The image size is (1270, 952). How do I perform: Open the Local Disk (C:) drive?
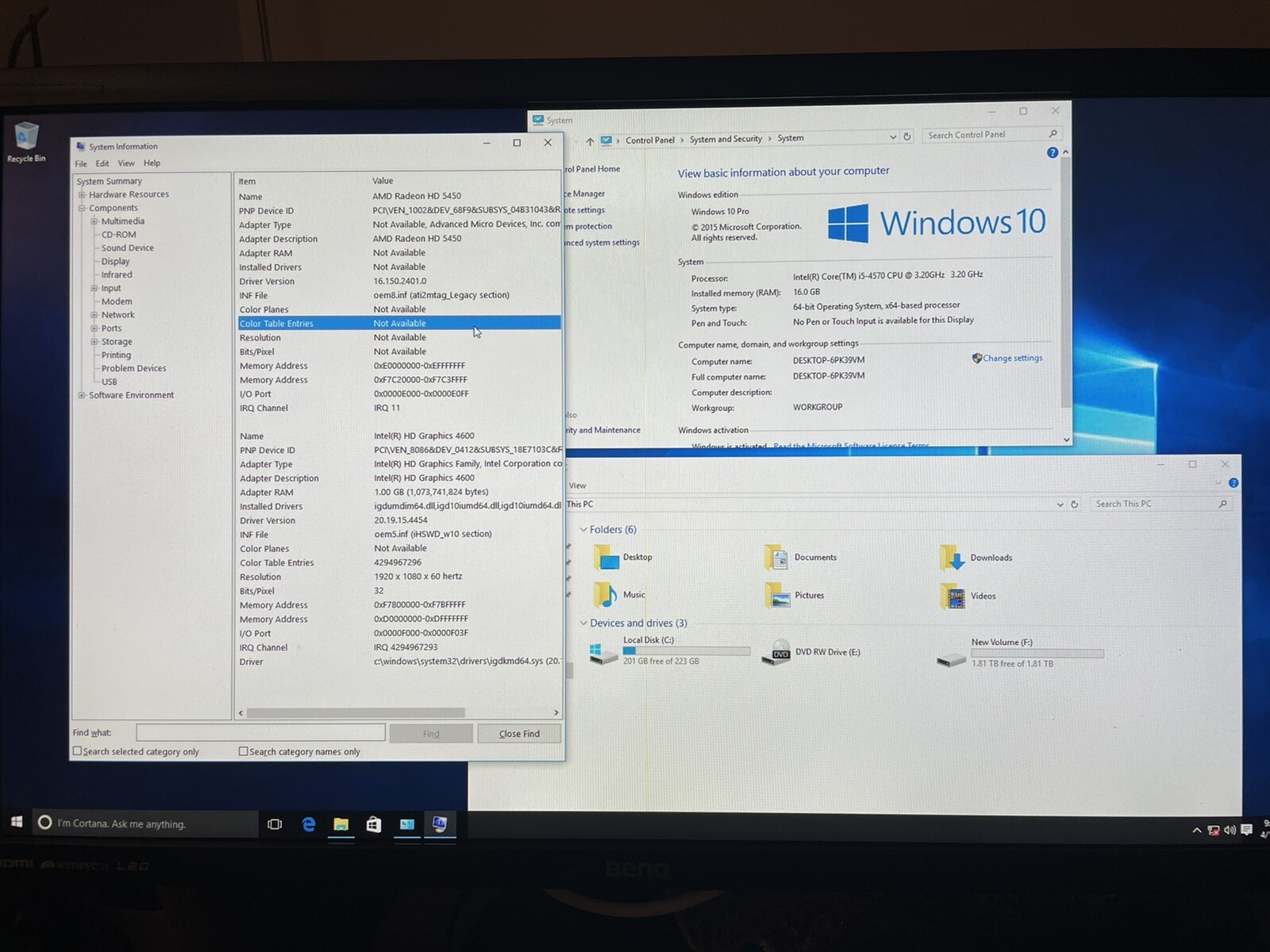[669, 651]
